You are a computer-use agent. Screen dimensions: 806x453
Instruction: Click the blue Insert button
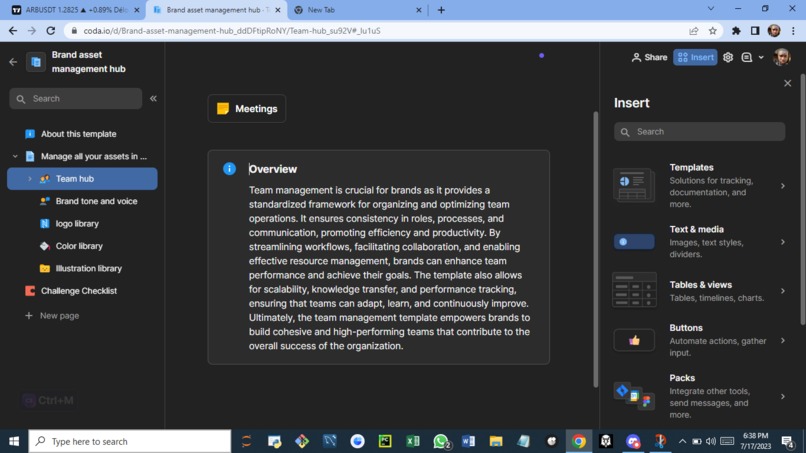tap(695, 57)
